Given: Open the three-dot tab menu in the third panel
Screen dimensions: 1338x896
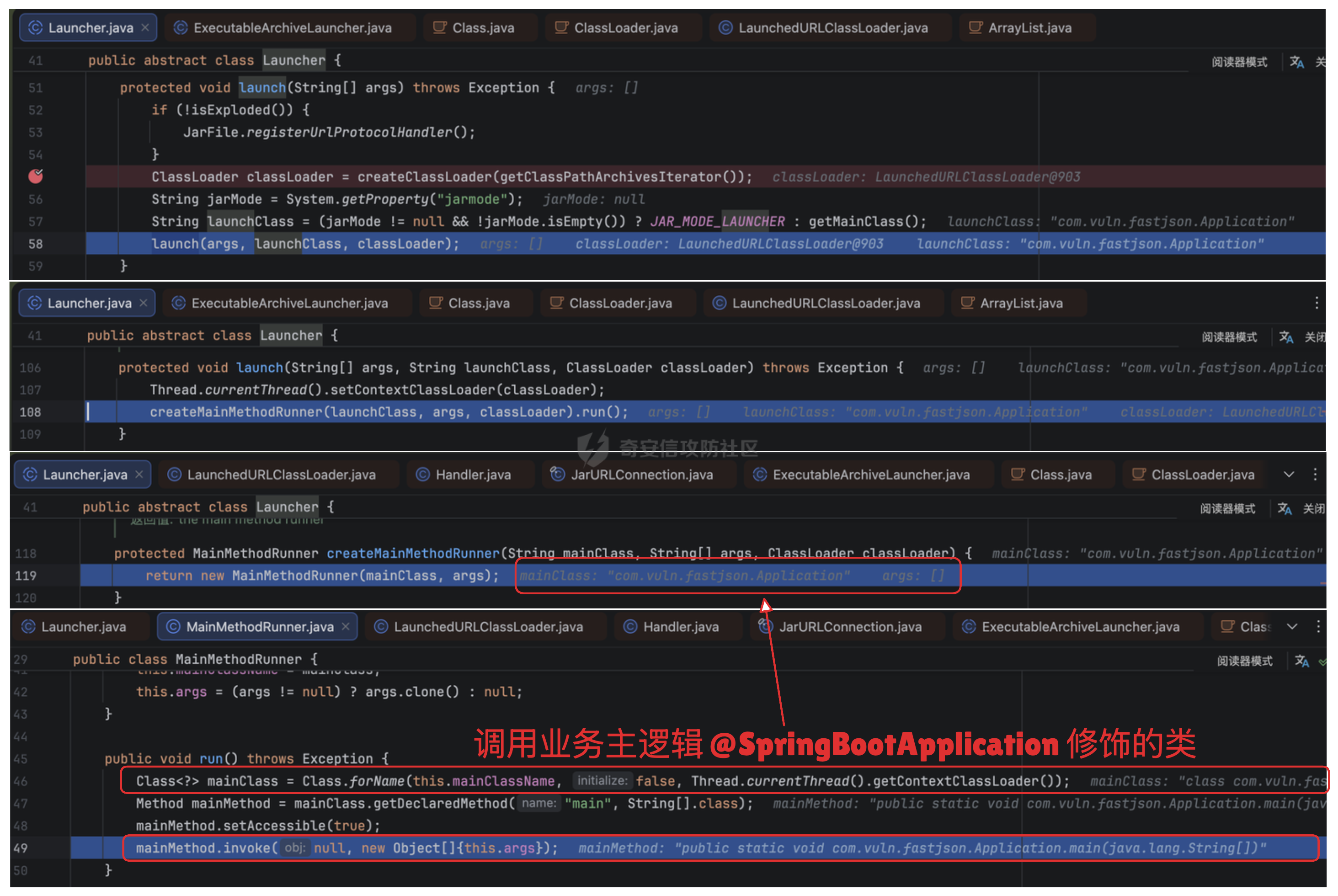Looking at the screenshot, I should [1315, 475].
